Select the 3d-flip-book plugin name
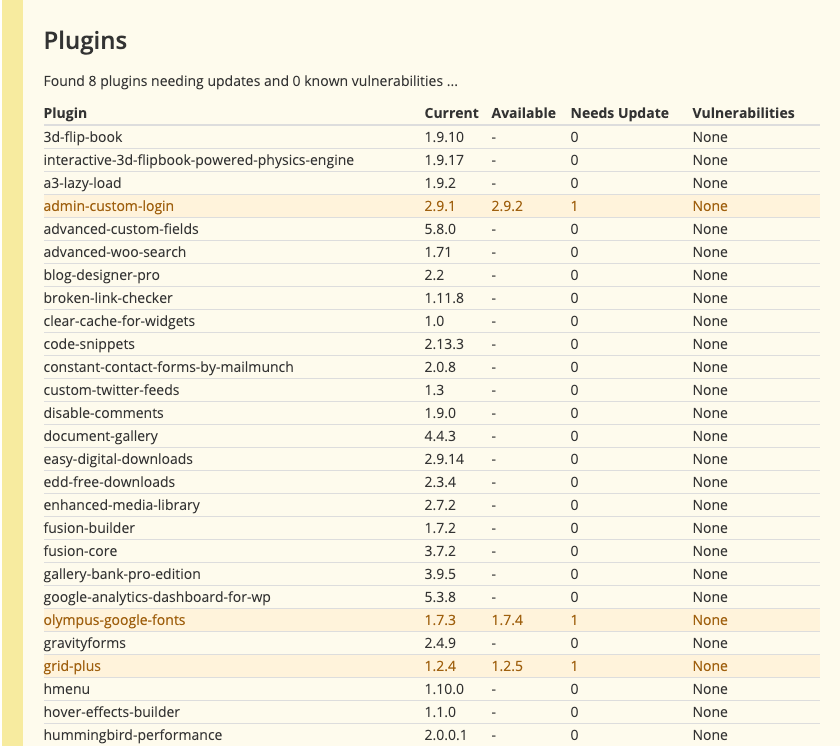Screen dimensions: 840x746 82,137
